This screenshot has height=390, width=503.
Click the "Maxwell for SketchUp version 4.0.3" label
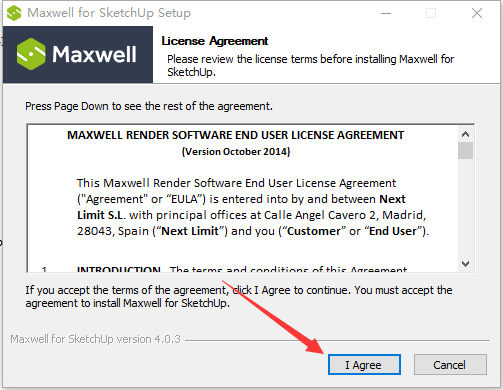click(95, 339)
